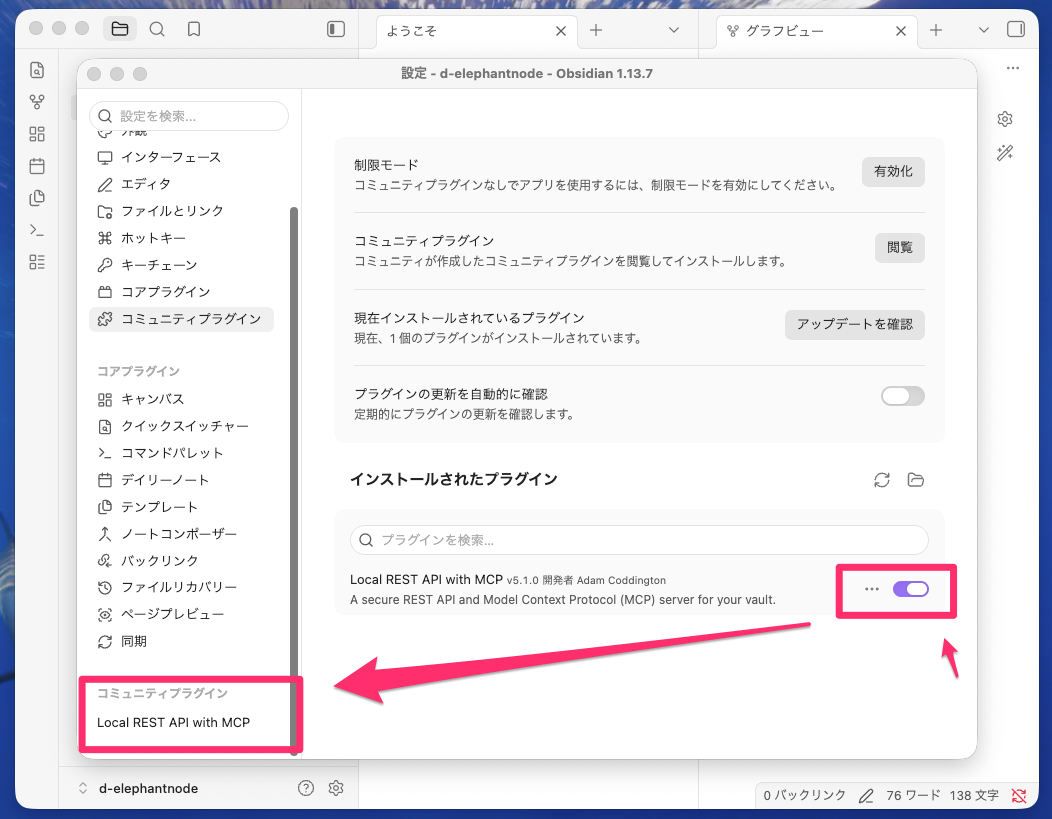Open quick switcher icon in left ribbon
Screen dimensions: 1052x819
click(37, 70)
